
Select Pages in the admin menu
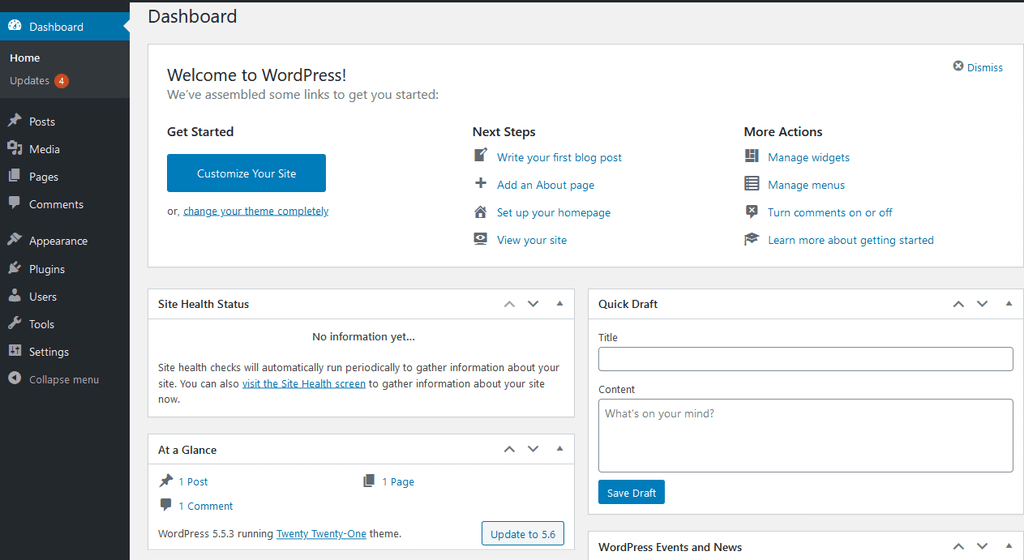(44, 177)
